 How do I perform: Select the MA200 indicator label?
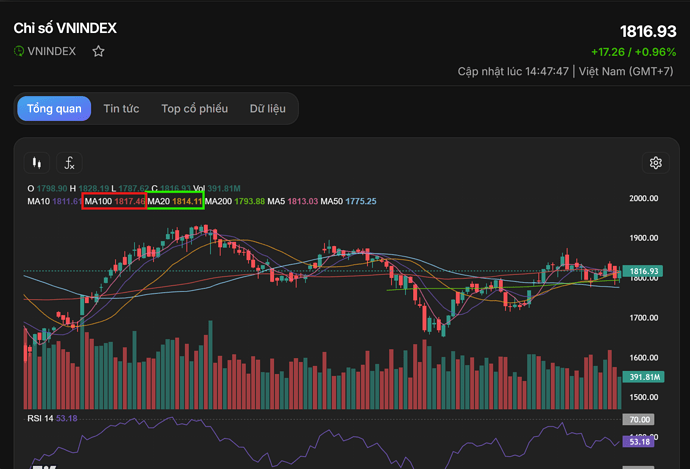pos(218,202)
